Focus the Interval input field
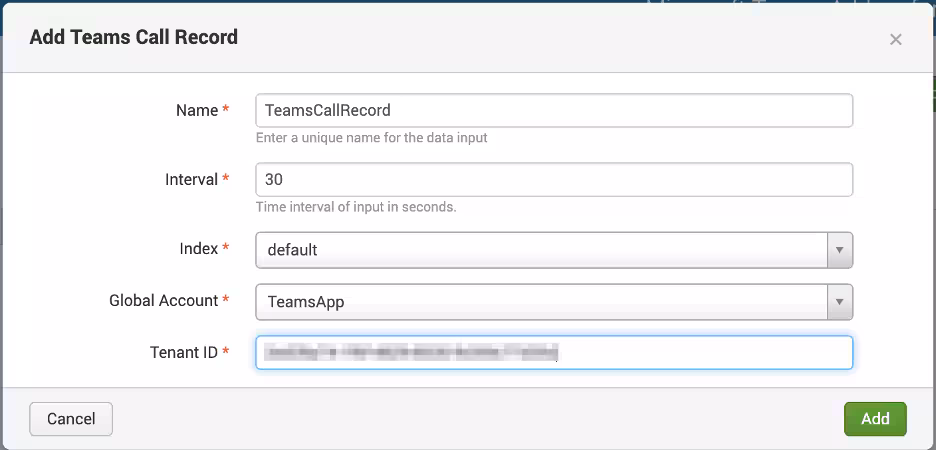This screenshot has height=450, width=936. [553, 180]
